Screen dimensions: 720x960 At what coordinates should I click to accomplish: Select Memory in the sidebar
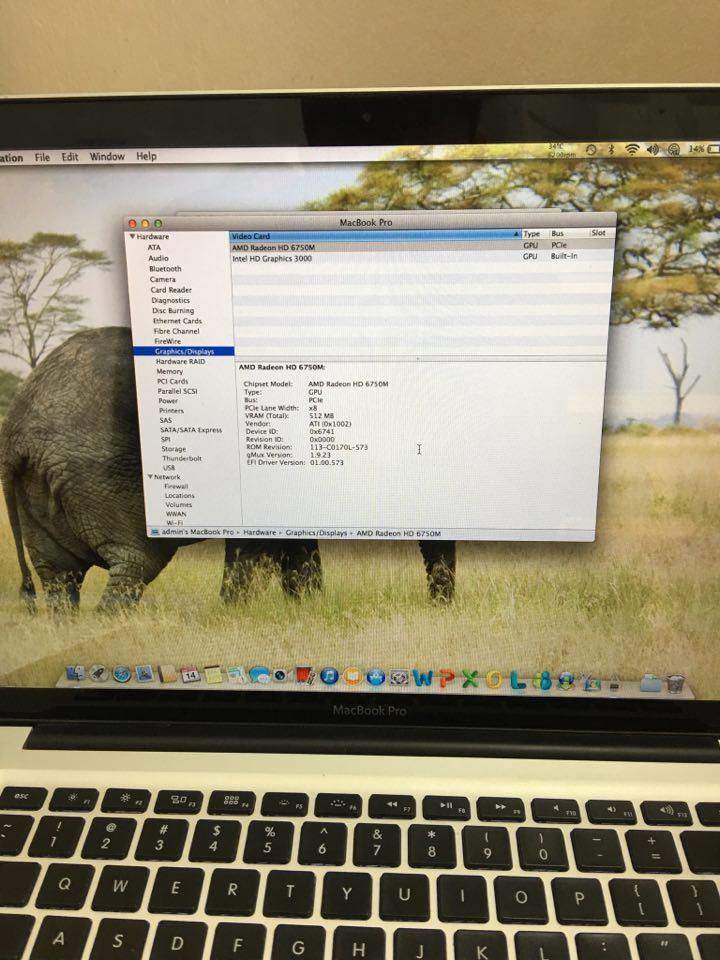pos(170,371)
